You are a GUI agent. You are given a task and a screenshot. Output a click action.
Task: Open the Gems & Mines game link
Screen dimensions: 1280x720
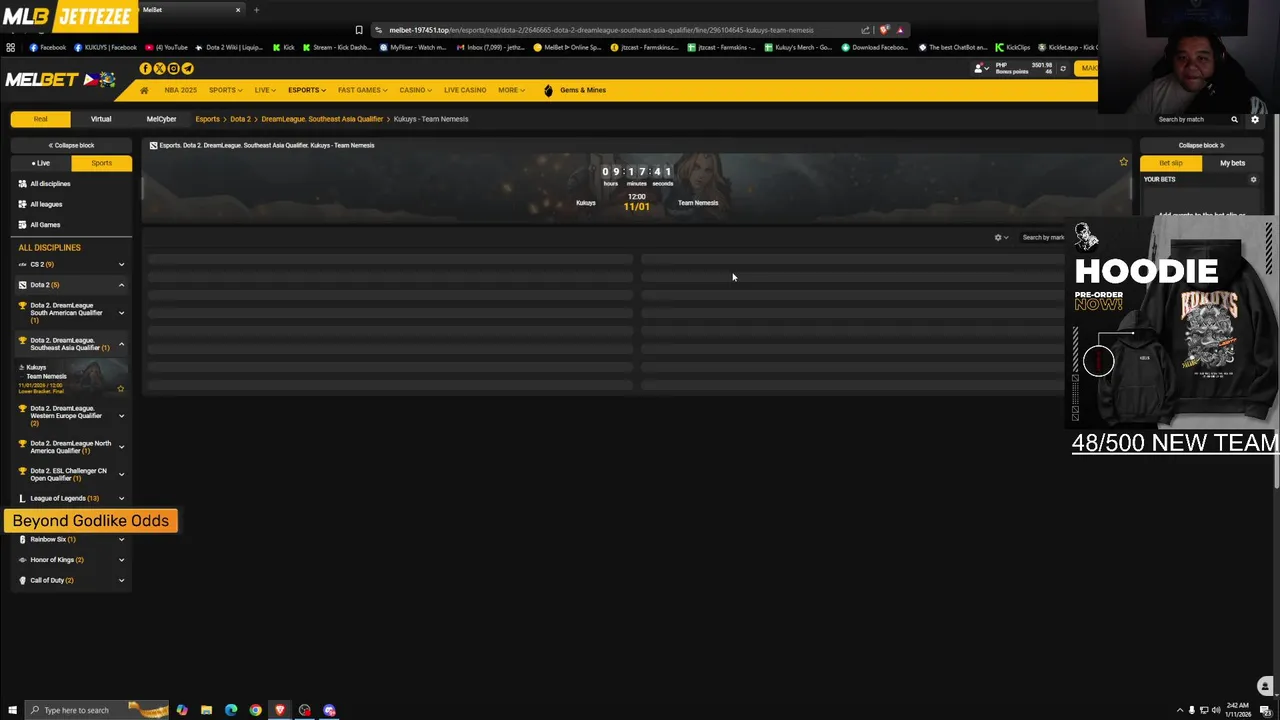point(575,90)
